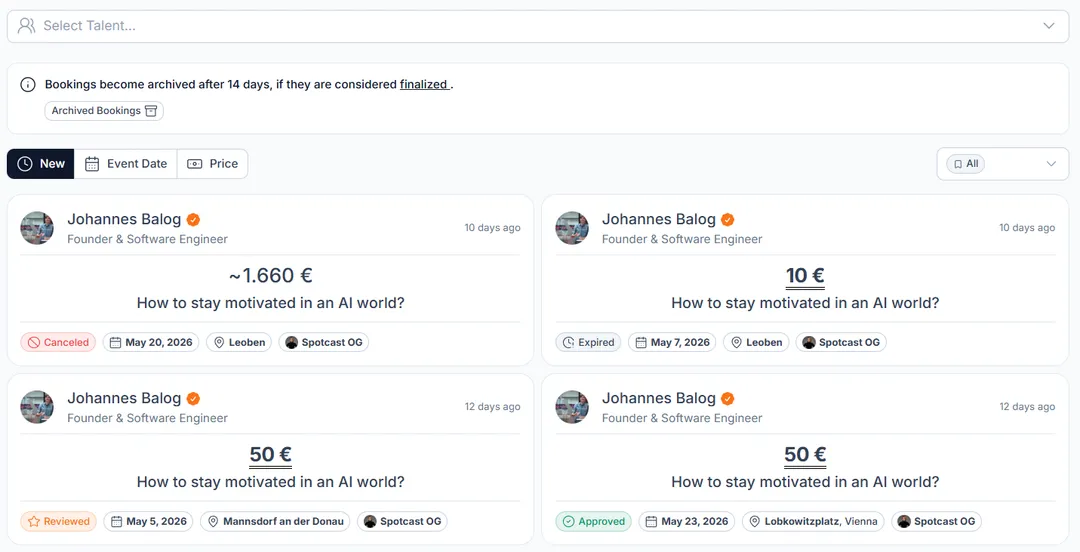Click verified badge on the 10 € card

(728, 220)
